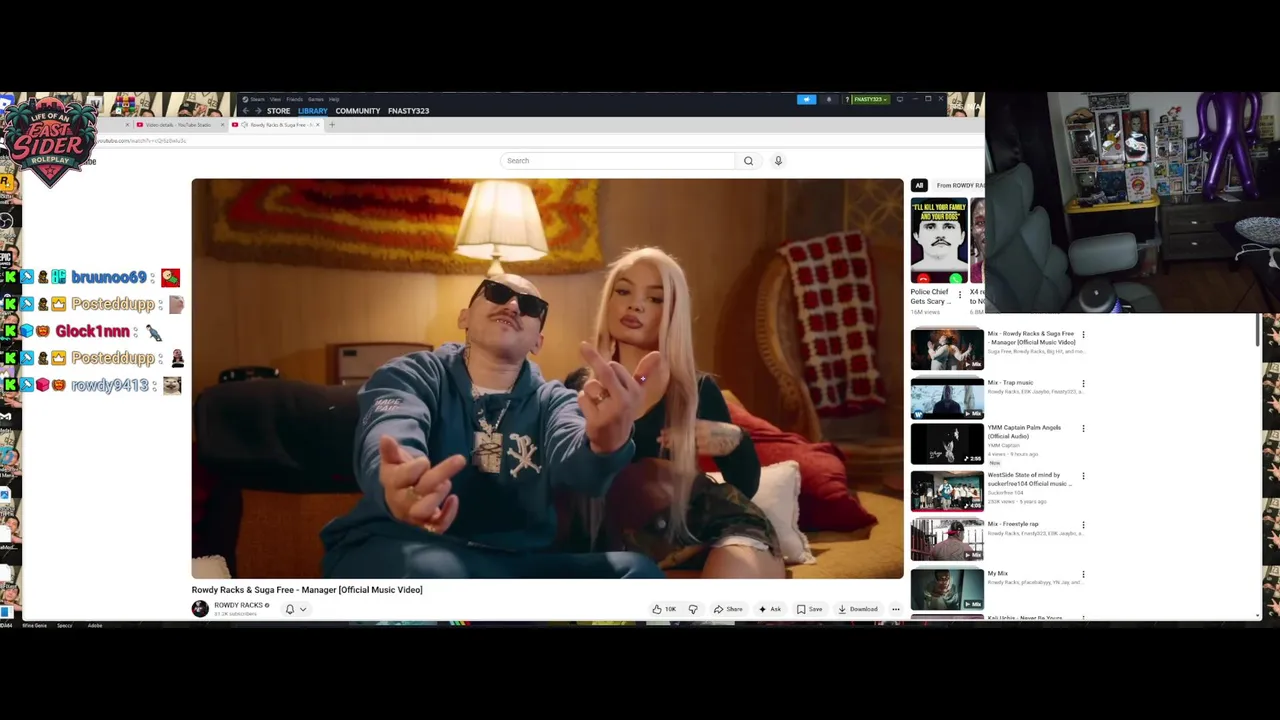Image resolution: width=1280 pixels, height=720 pixels.
Task: Download the Manager music video
Action: pos(858,609)
